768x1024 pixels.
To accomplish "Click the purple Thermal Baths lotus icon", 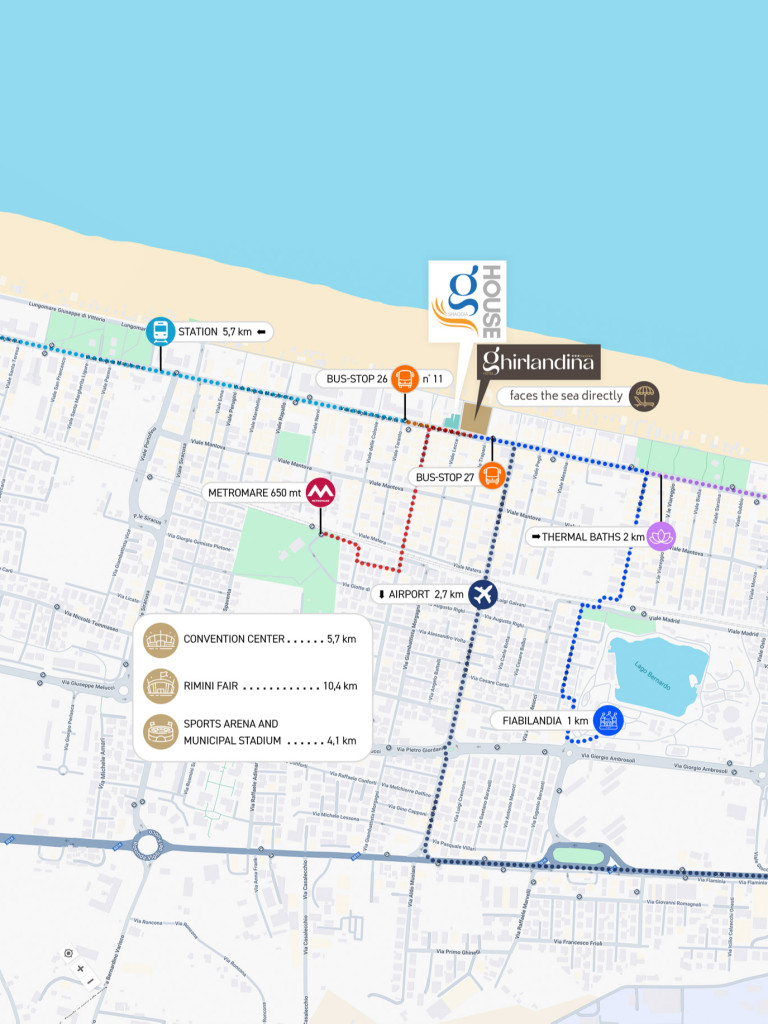I will tap(661, 536).
